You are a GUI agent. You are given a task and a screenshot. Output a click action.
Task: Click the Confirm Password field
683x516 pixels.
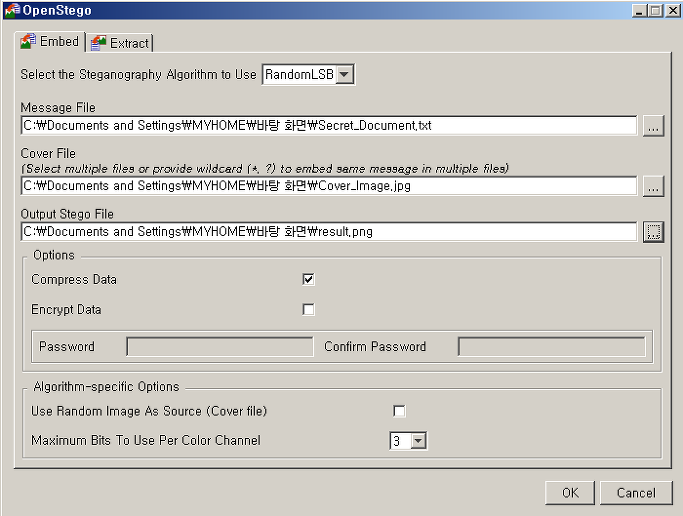pyautogui.click(x=552, y=347)
